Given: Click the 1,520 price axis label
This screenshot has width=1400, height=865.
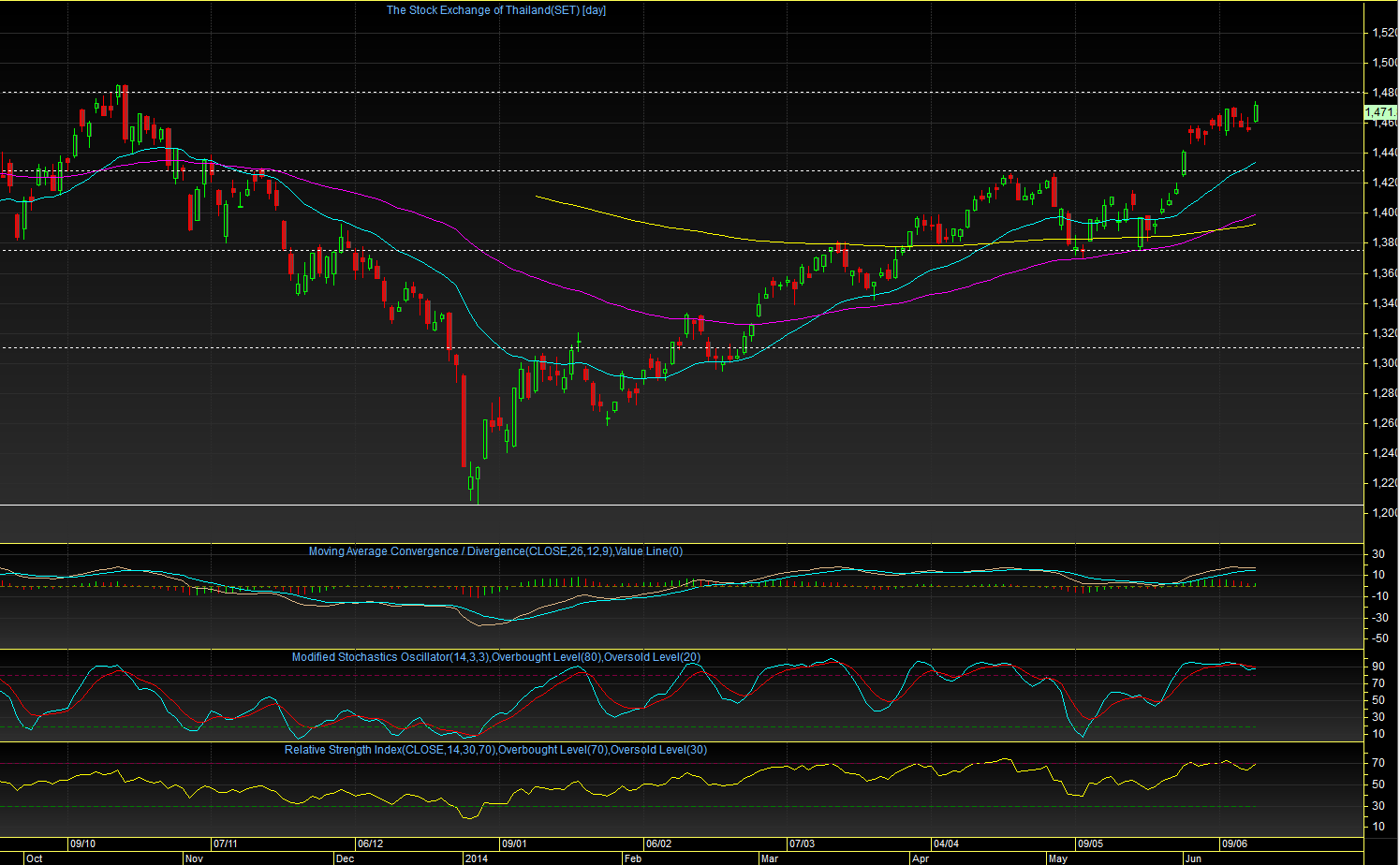Looking at the screenshot, I should pos(1385,33).
